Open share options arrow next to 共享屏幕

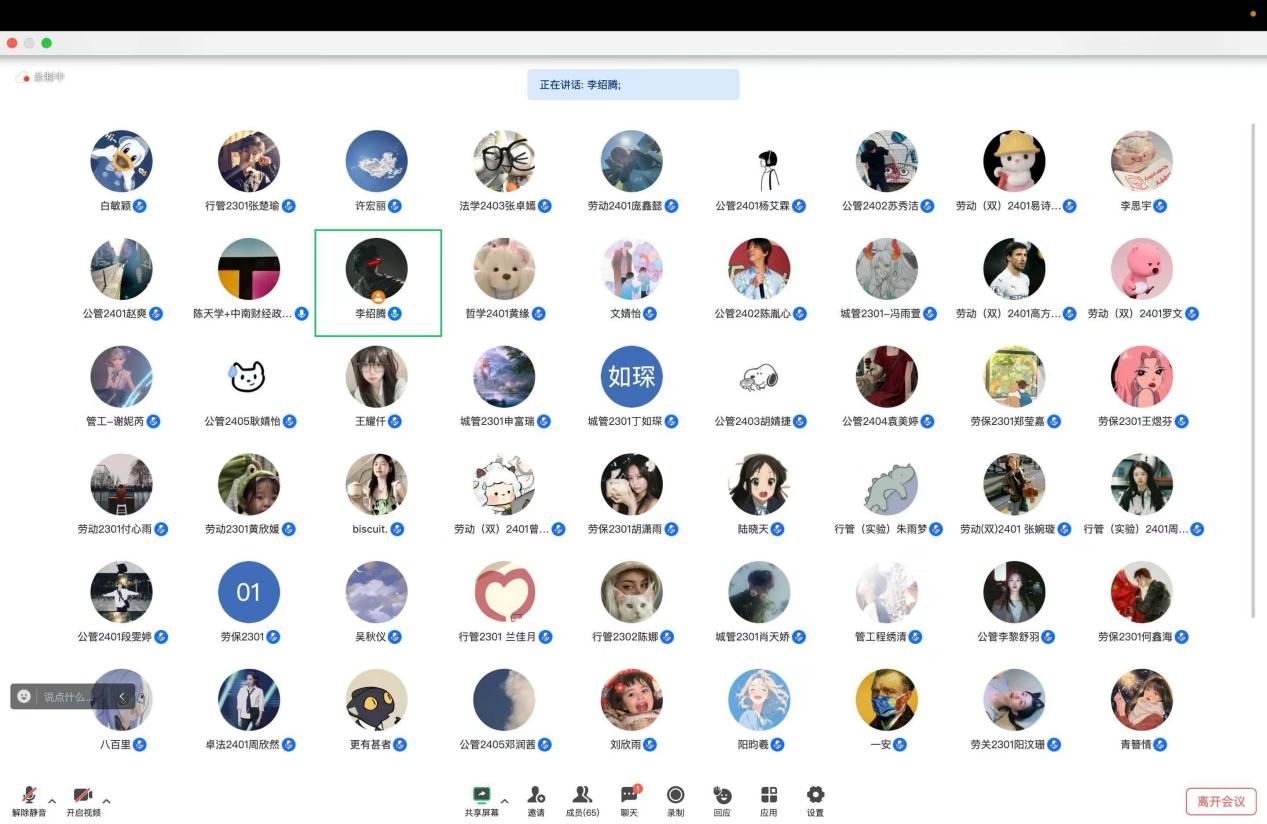pyautogui.click(x=504, y=800)
